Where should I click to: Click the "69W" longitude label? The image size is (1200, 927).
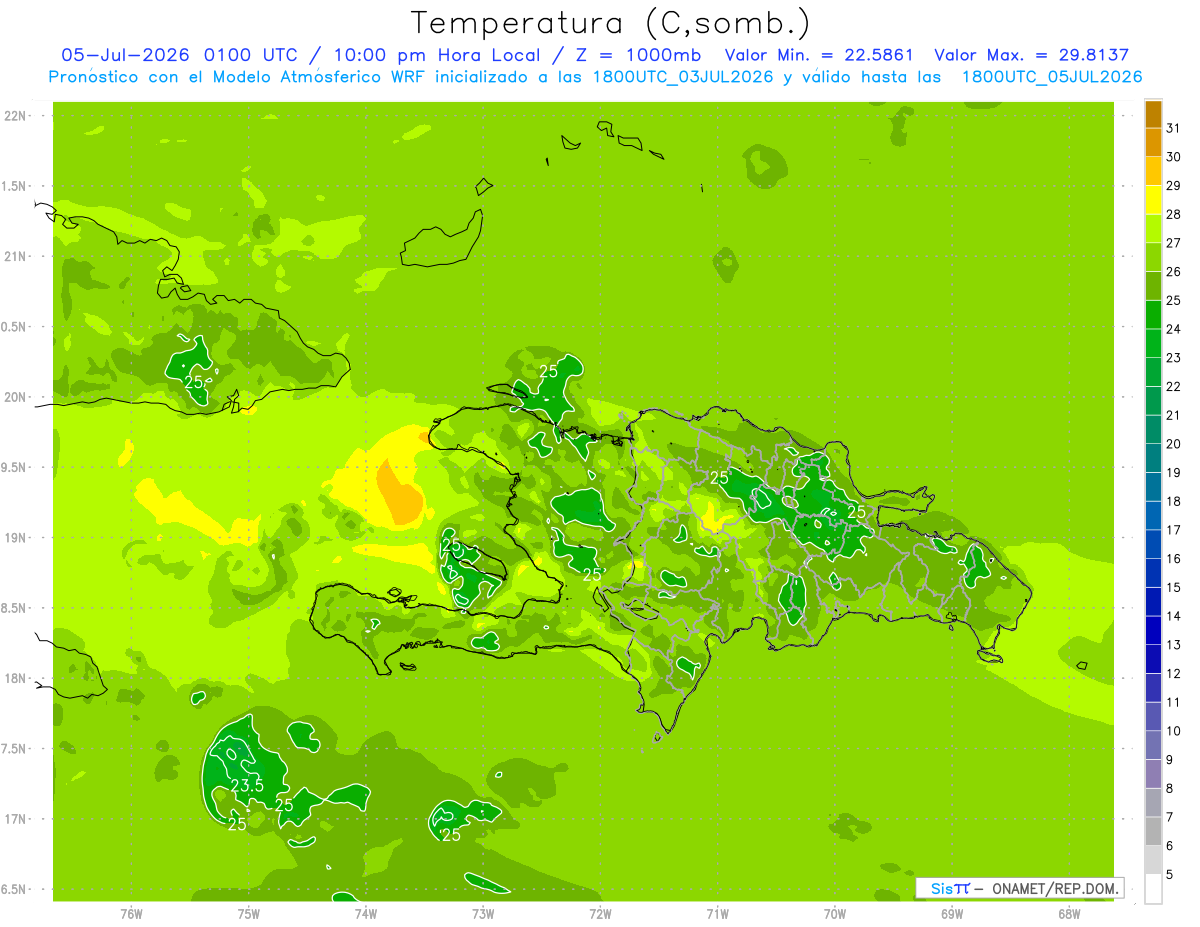coord(952,913)
